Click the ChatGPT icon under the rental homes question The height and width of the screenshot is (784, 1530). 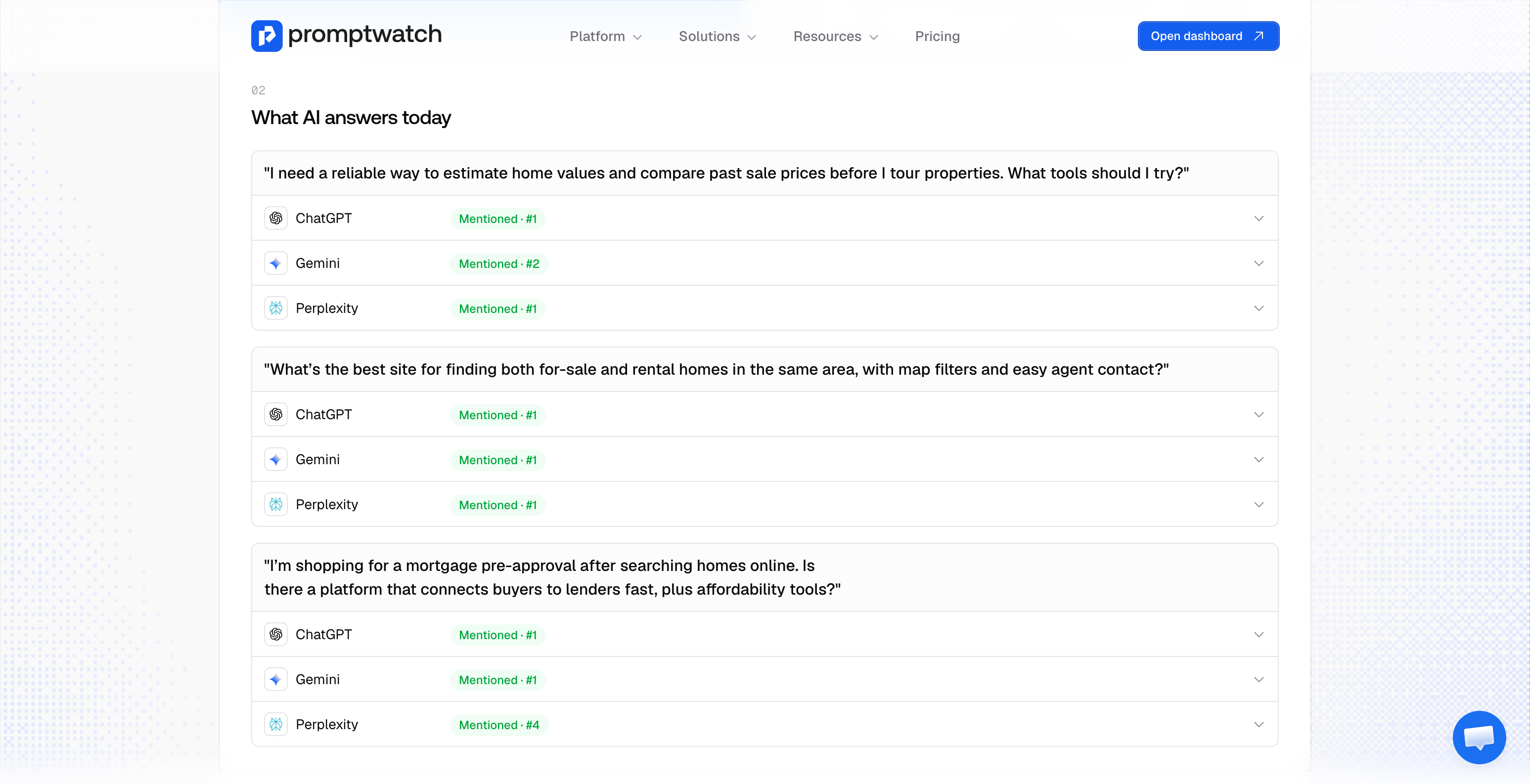(x=275, y=415)
